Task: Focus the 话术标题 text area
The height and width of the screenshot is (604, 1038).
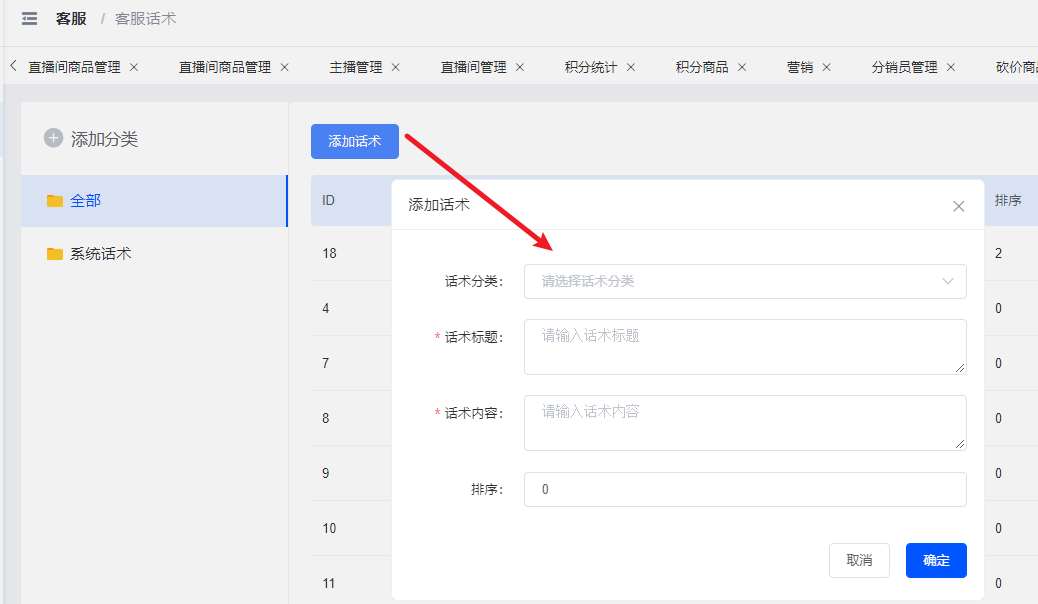Action: pyautogui.click(x=745, y=347)
